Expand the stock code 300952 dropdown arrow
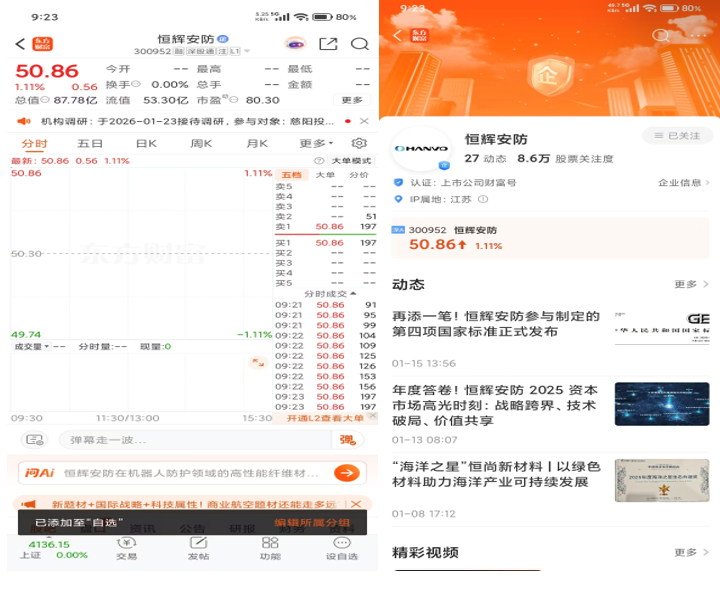This screenshot has width=720, height=591. (x=247, y=51)
